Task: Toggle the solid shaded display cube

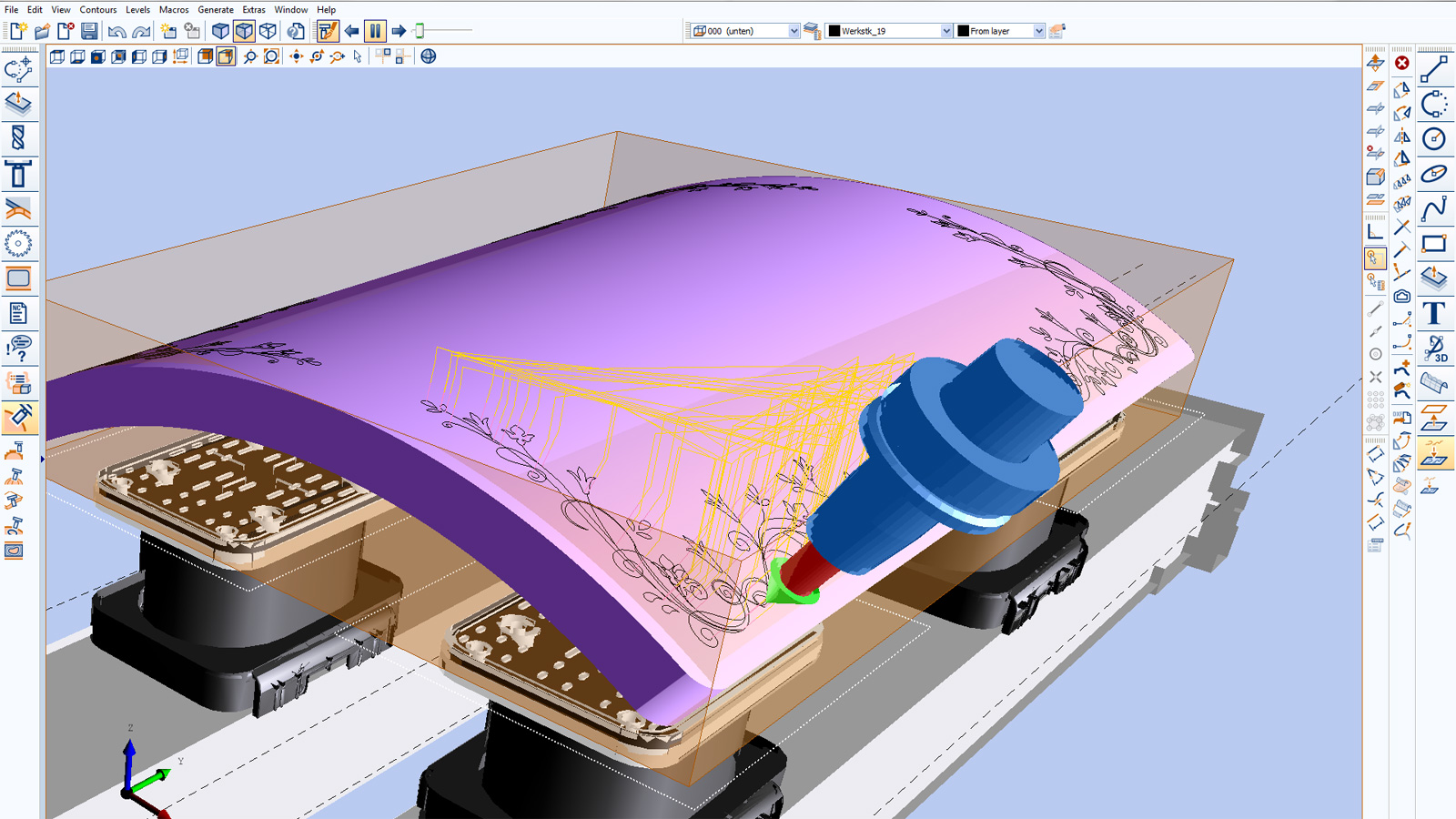Action: [220, 31]
